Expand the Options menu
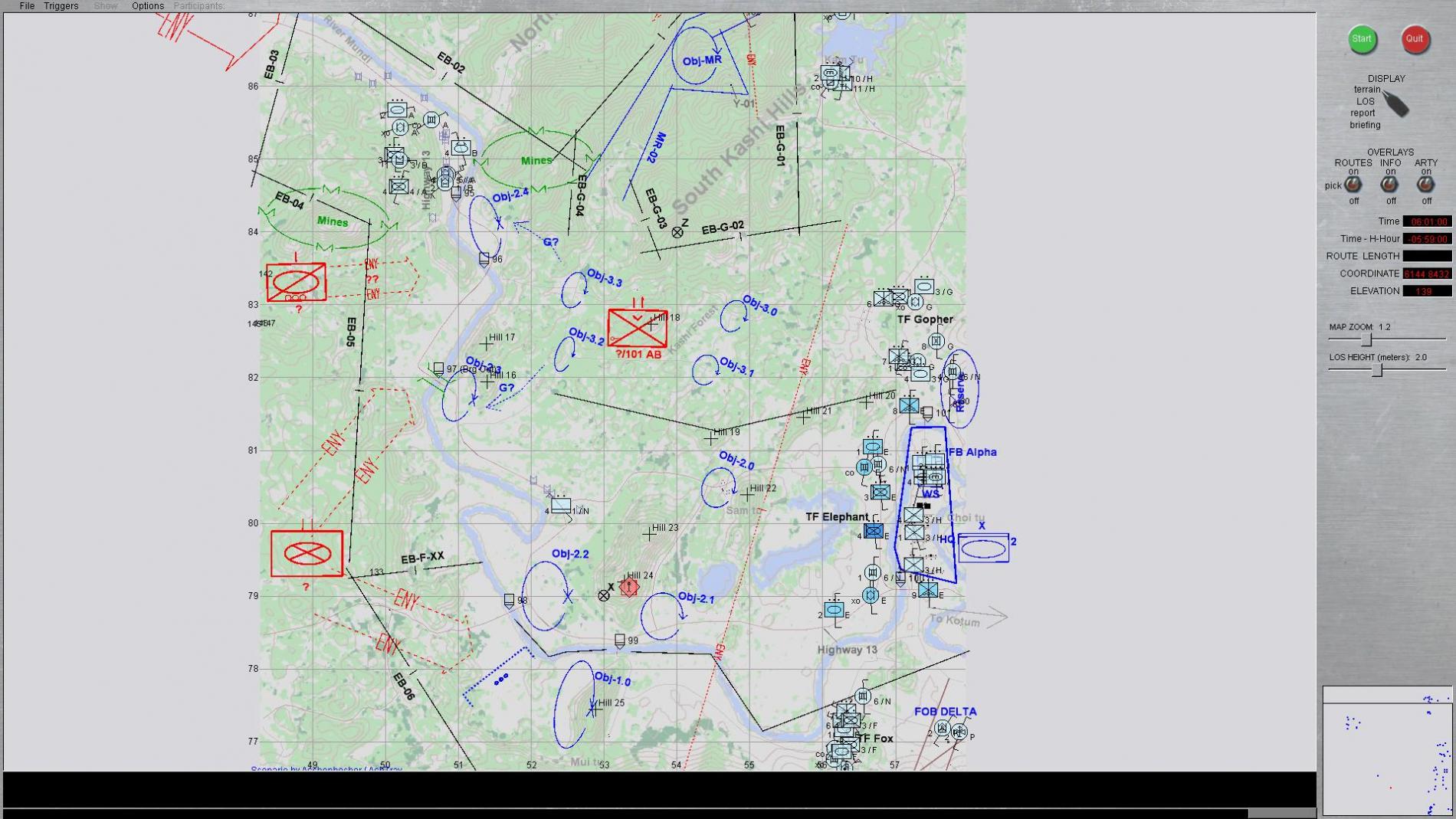The image size is (1456, 819). (x=147, y=6)
